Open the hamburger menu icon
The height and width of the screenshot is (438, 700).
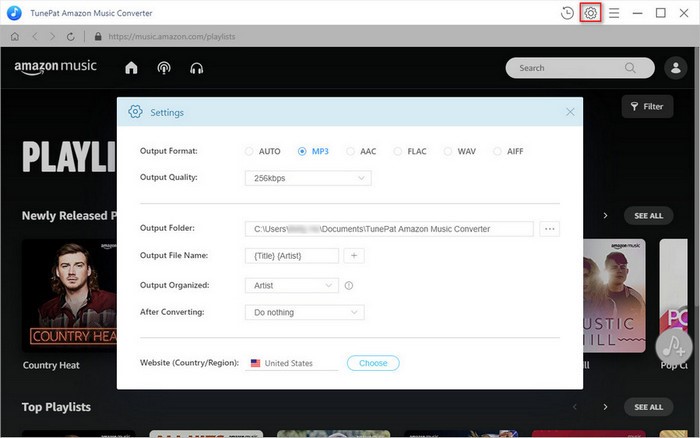tap(614, 13)
